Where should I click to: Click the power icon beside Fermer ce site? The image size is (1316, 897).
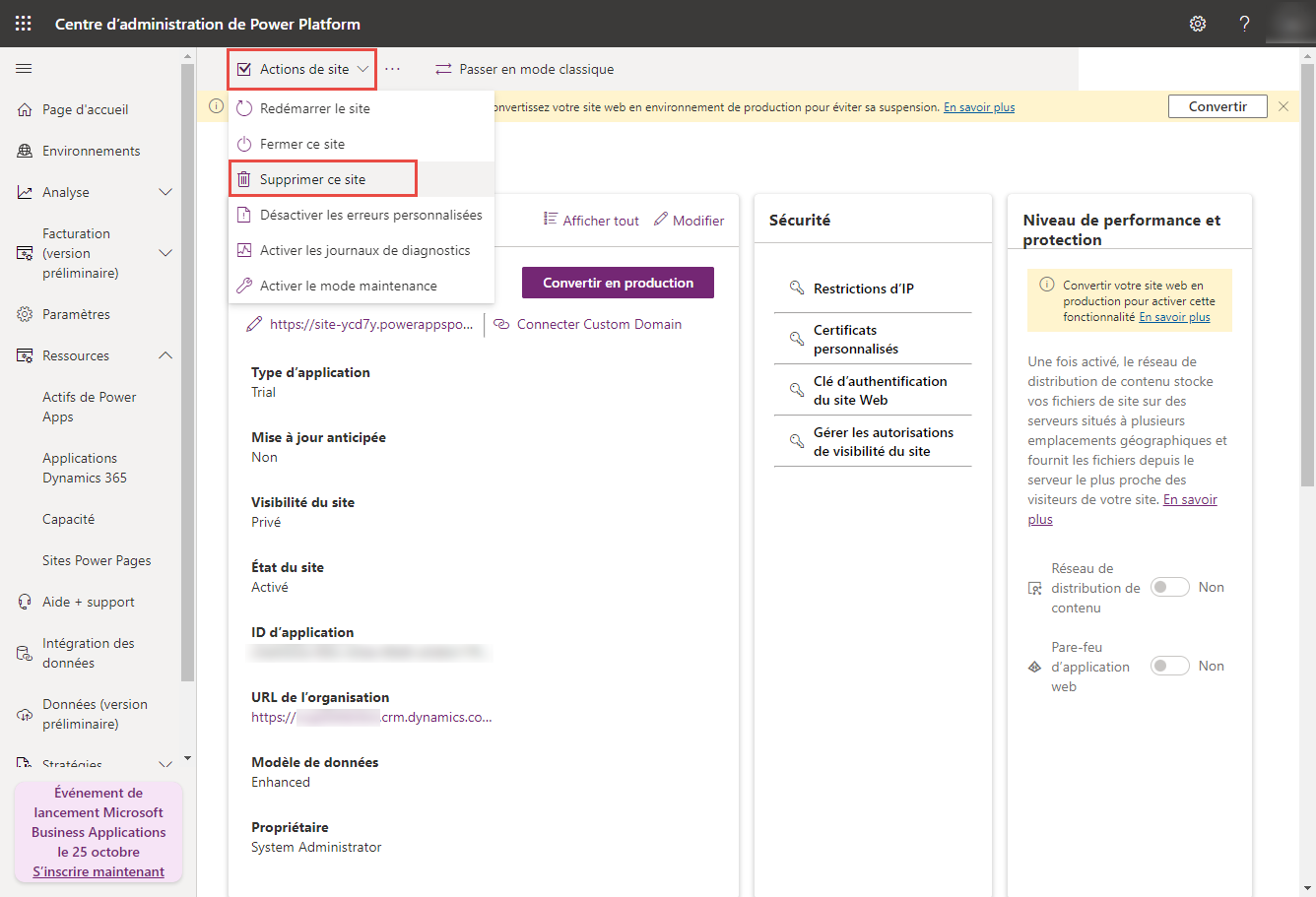click(x=244, y=144)
